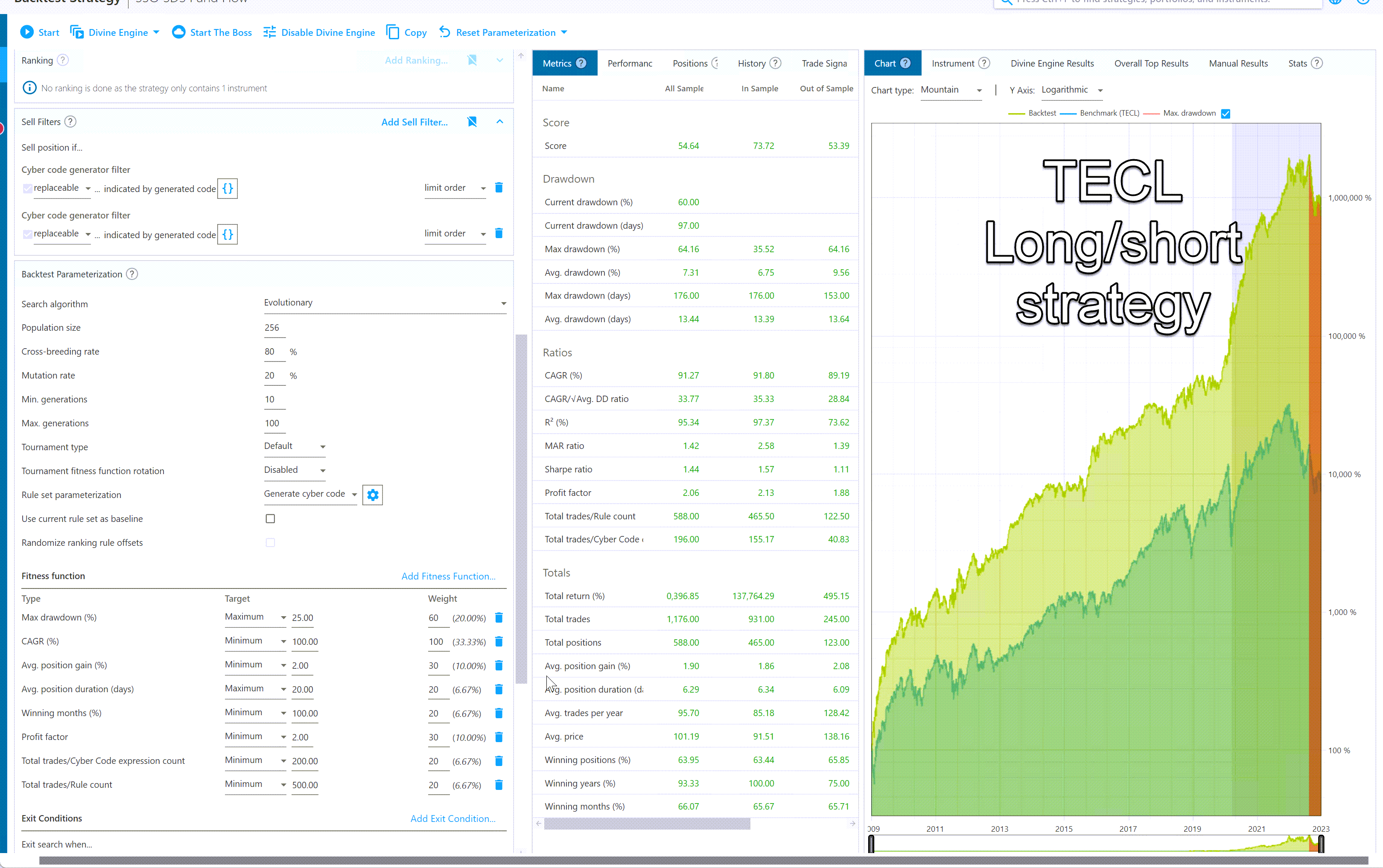1383x868 pixels.
Task: Toggle Randomize ranking rule offsets checkbox
Action: coord(270,542)
